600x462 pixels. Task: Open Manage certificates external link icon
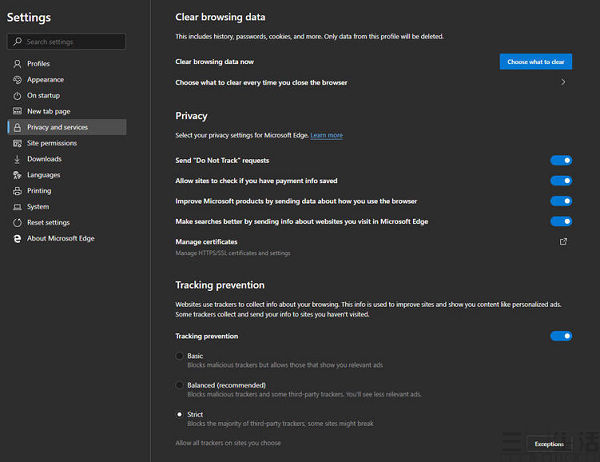pos(563,242)
